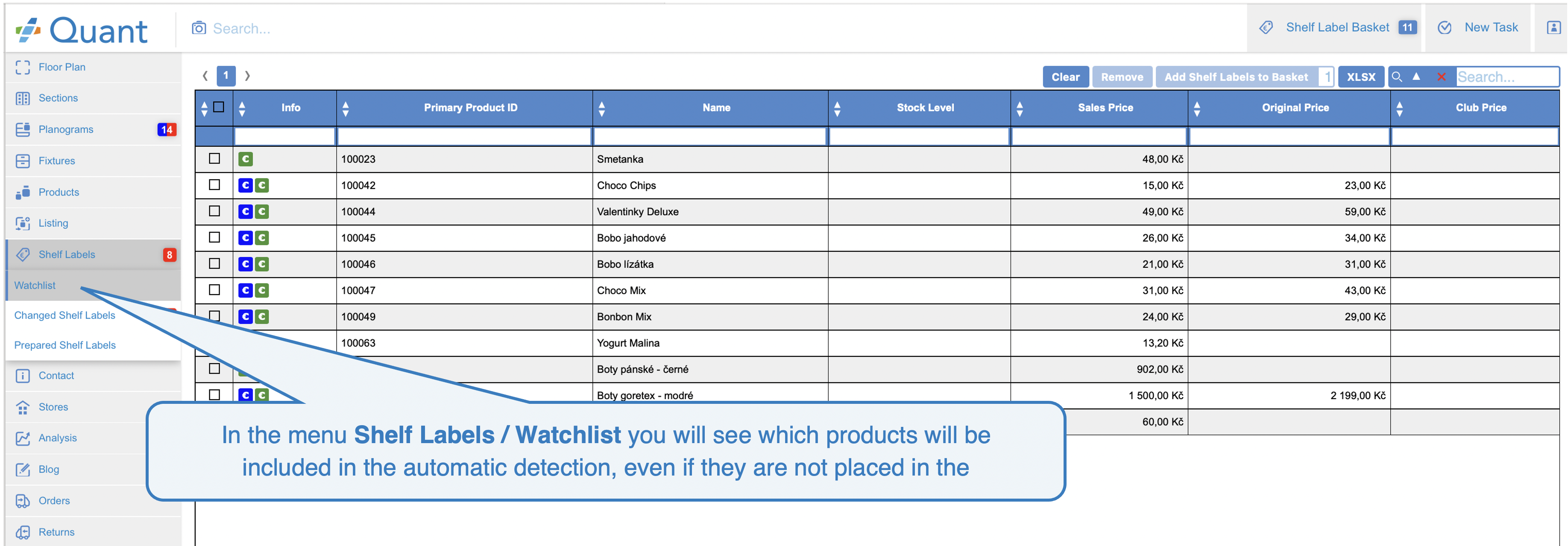Image resolution: width=1568 pixels, height=546 pixels.
Task: Open the Stores sidebar icon
Action: point(23,406)
